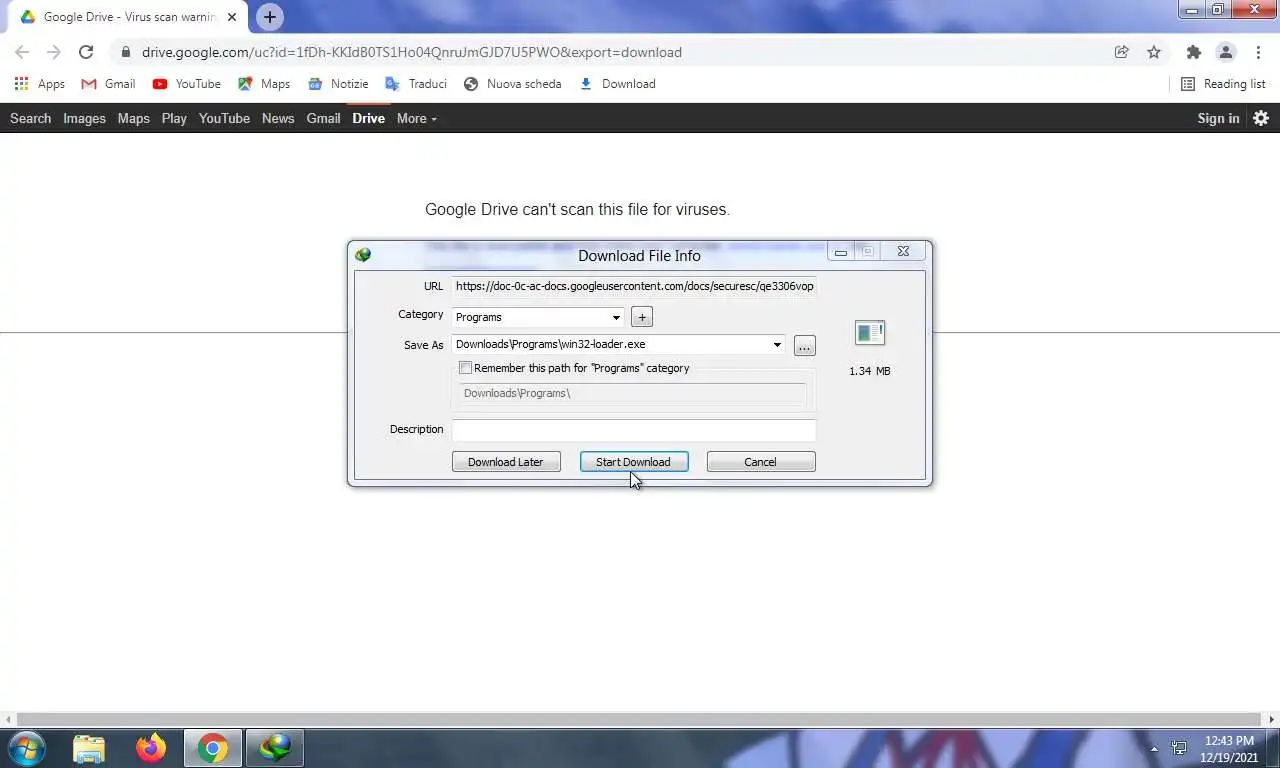Screen dimensions: 1280x768
Task: Click the Start Download button
Action: coord(634,461)
